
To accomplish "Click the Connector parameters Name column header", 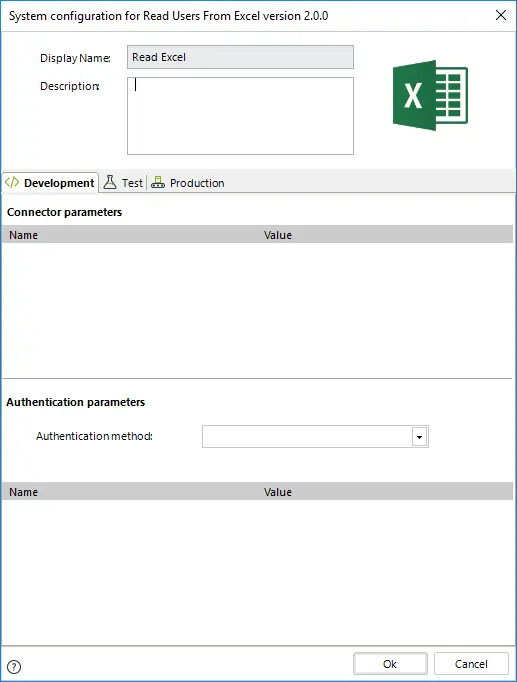I will [23, 235].
